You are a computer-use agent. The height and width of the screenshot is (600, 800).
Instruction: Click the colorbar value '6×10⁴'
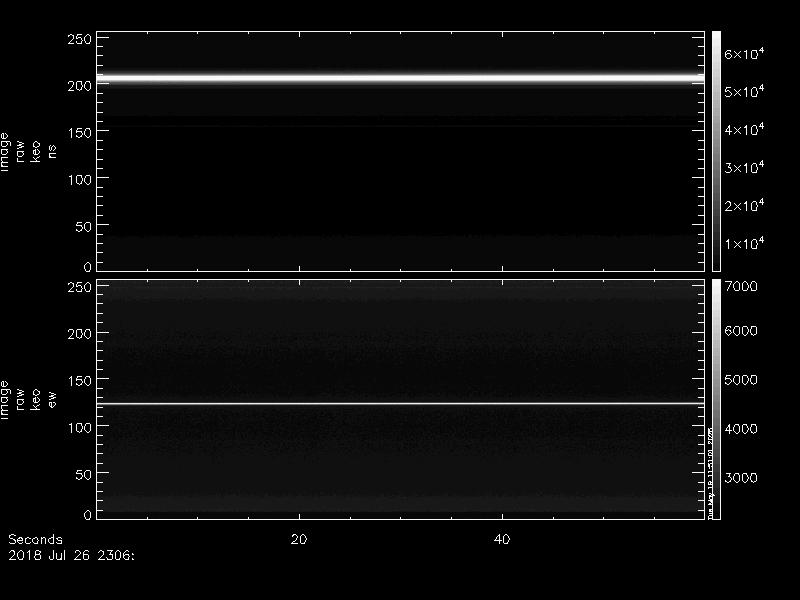[x=744, y=53]
